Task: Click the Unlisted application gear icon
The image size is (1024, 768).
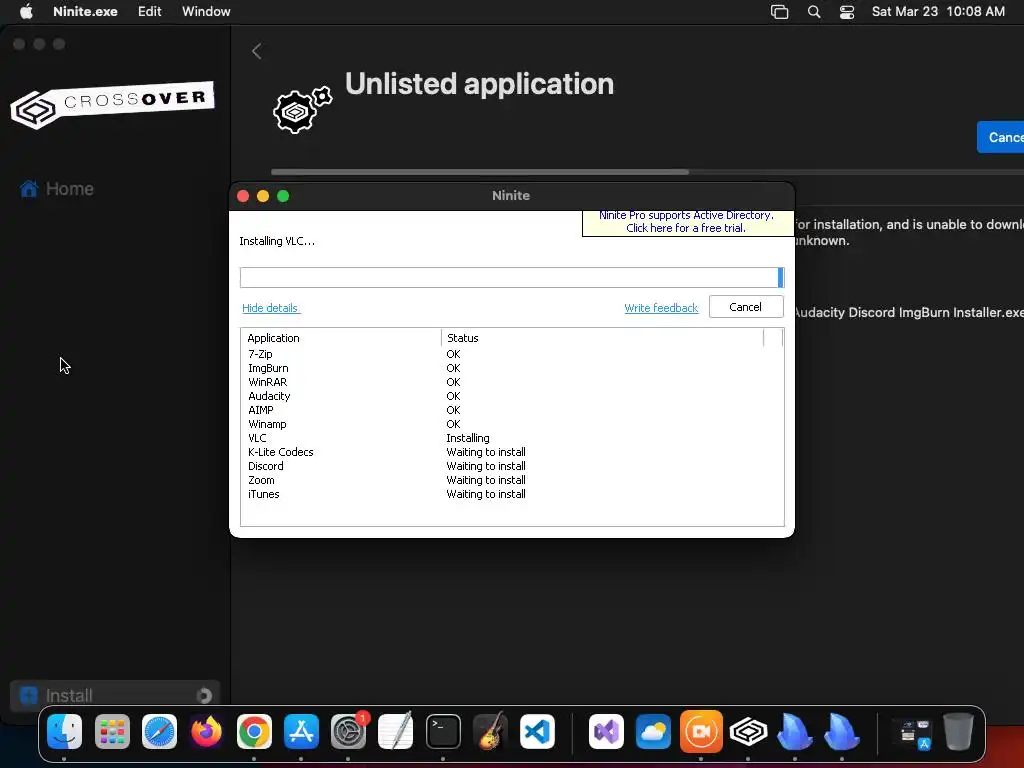Action: (302, 110)
